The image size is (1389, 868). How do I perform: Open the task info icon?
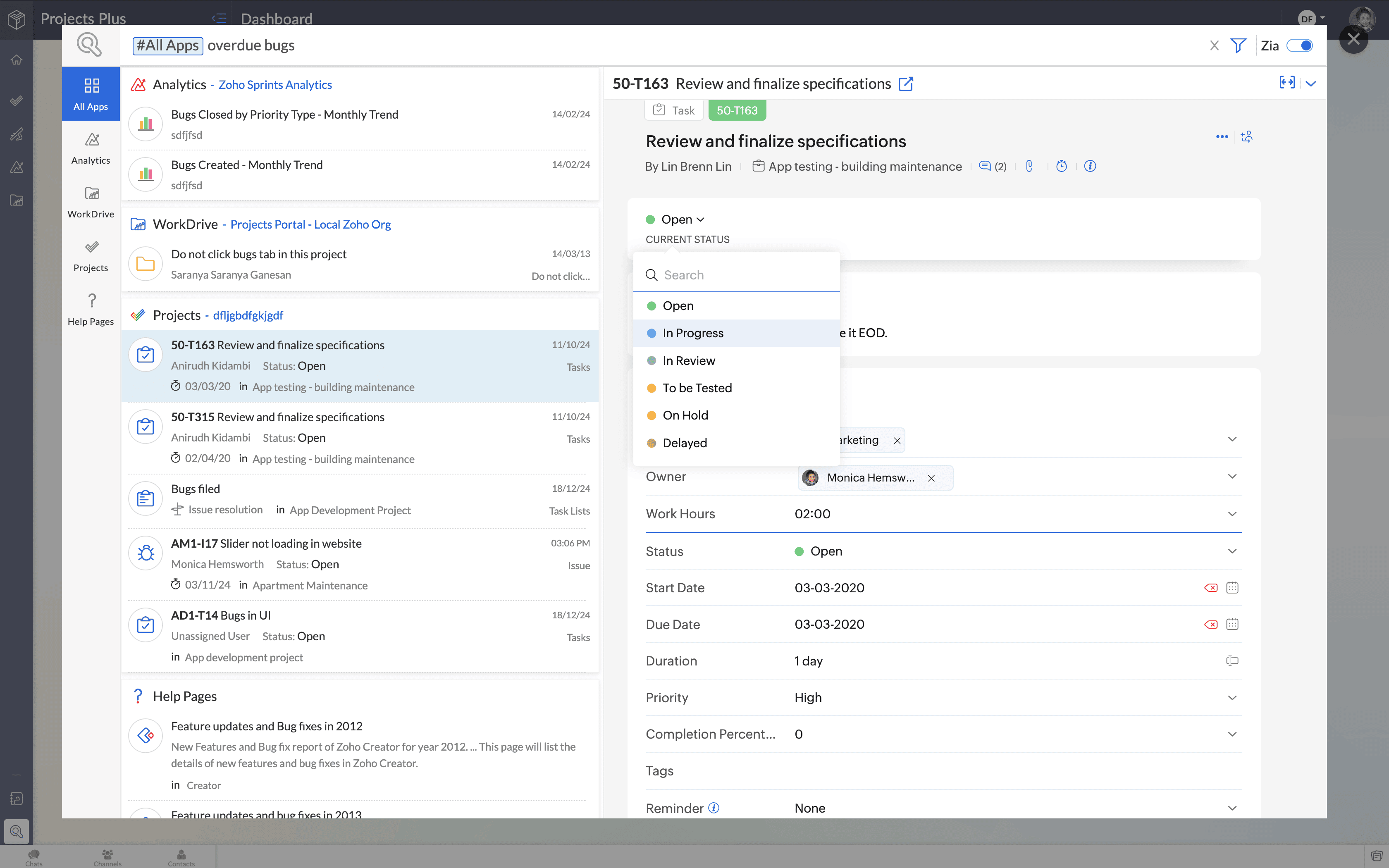pos(1090,166)
